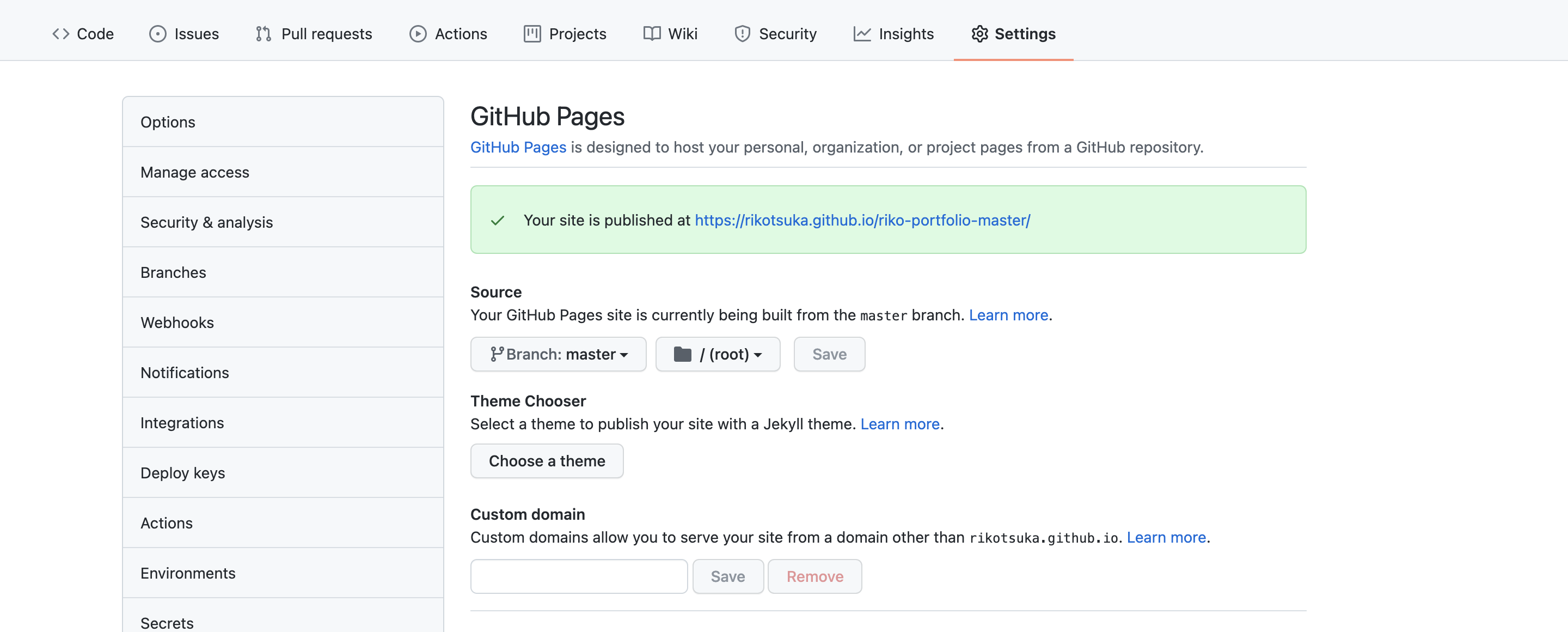Open the Wiki tab
Image resolution: width=1568 pixels, height=632 pixels.
(670, 33)
